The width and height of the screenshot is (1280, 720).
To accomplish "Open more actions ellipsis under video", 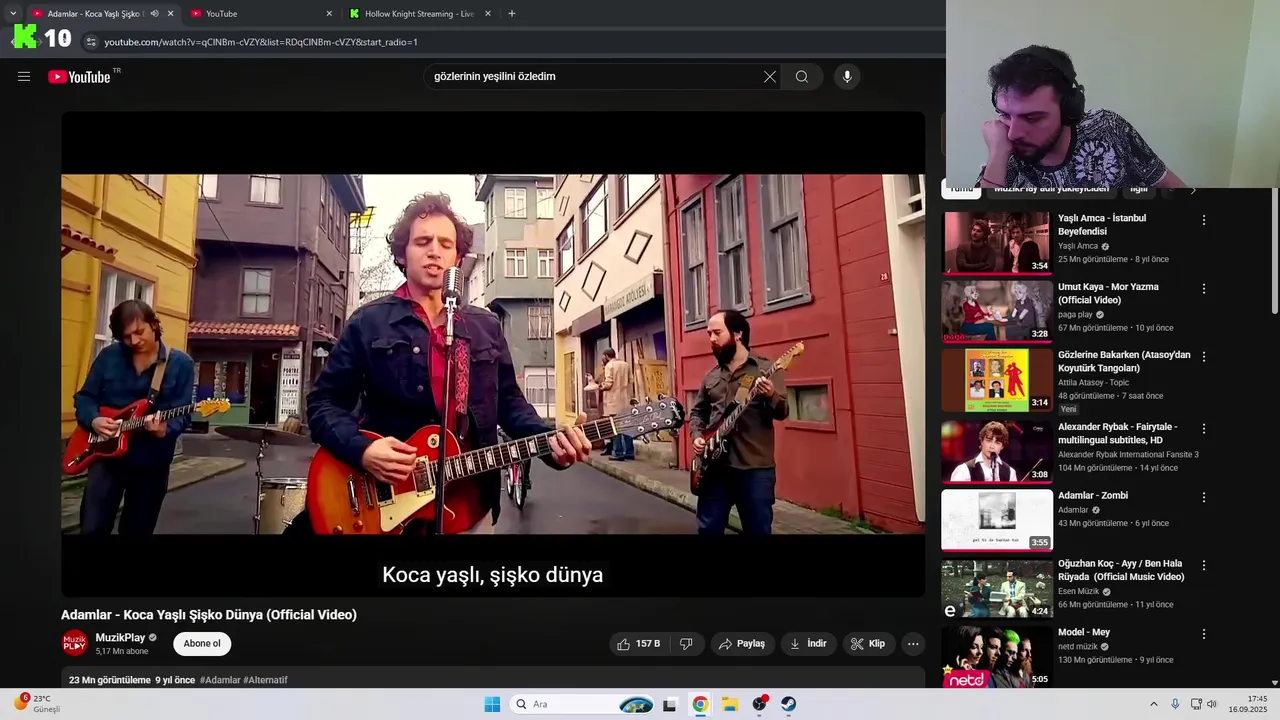I will (x=913, y=644).
